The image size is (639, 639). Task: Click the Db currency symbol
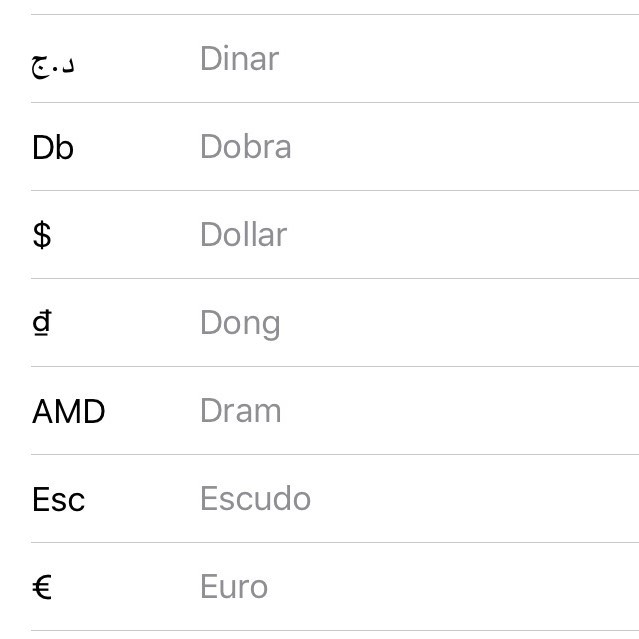[x=53, y=147]
